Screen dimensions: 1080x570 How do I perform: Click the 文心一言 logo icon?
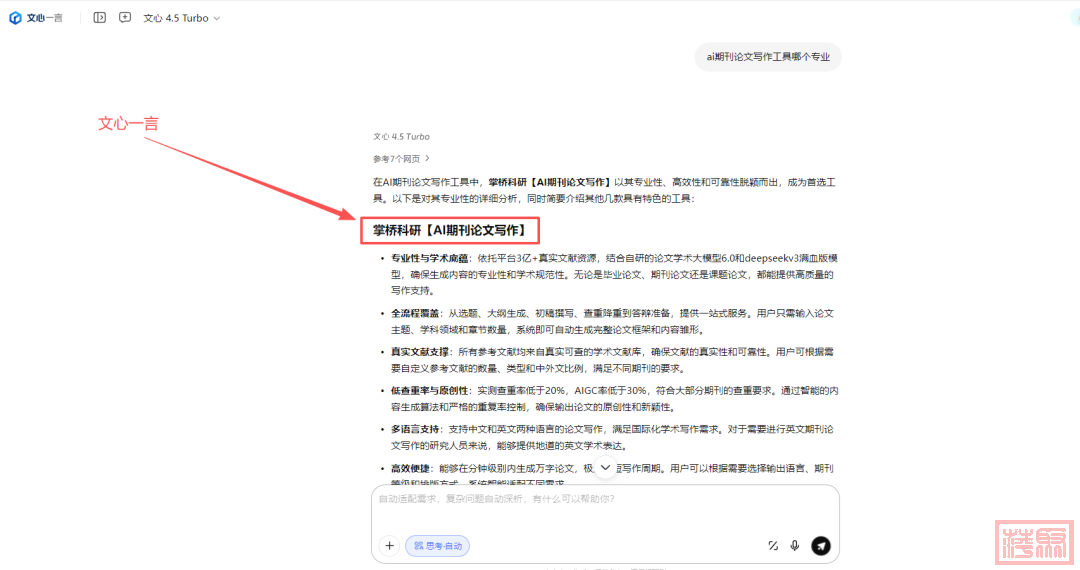click(x=15, y=18)
